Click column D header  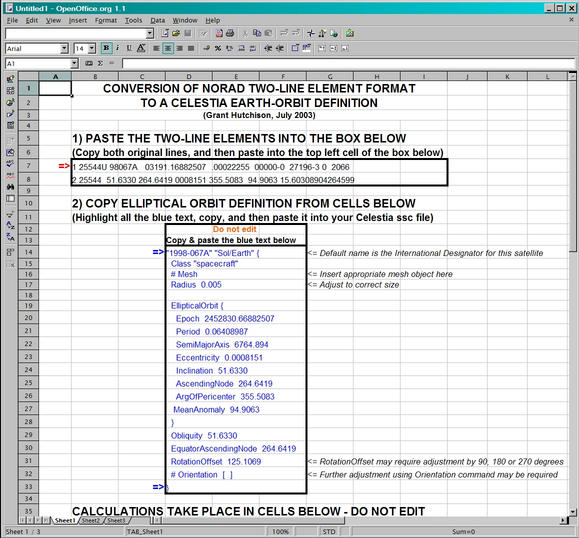click(x=189, y=76)
